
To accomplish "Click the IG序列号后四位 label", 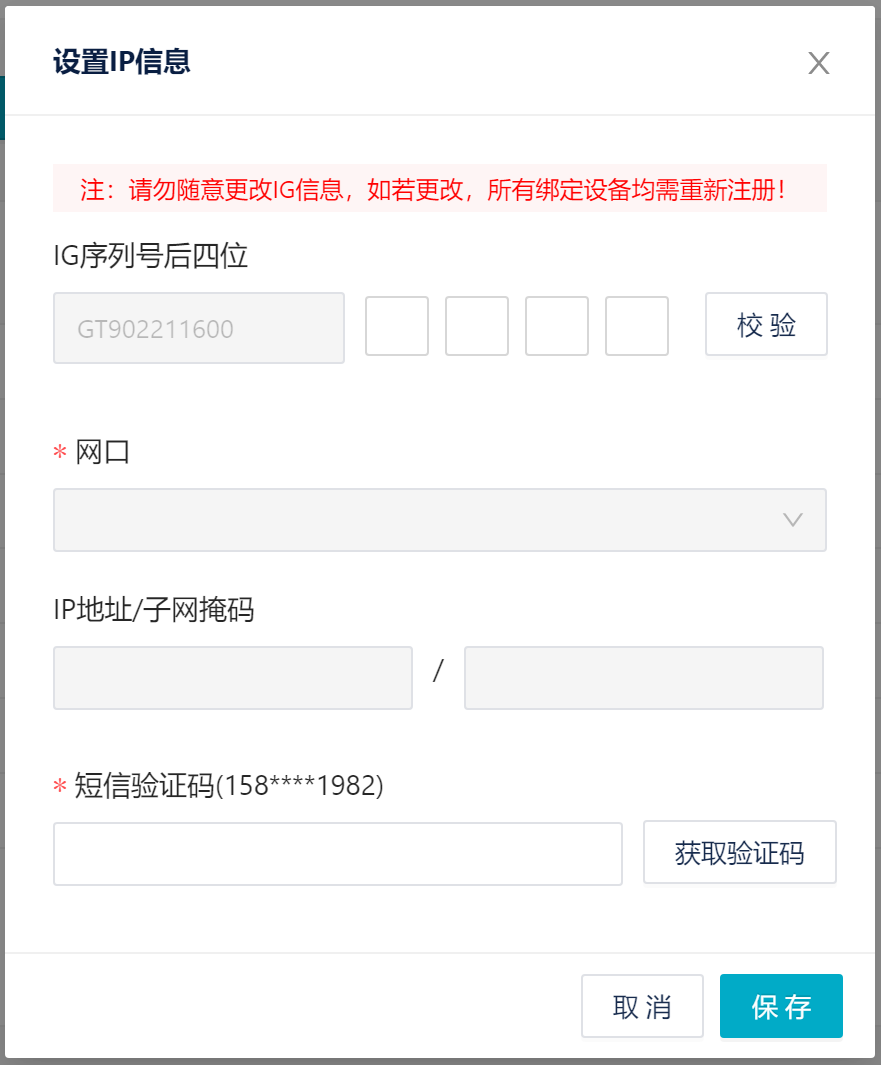I will tap(150, 257).
